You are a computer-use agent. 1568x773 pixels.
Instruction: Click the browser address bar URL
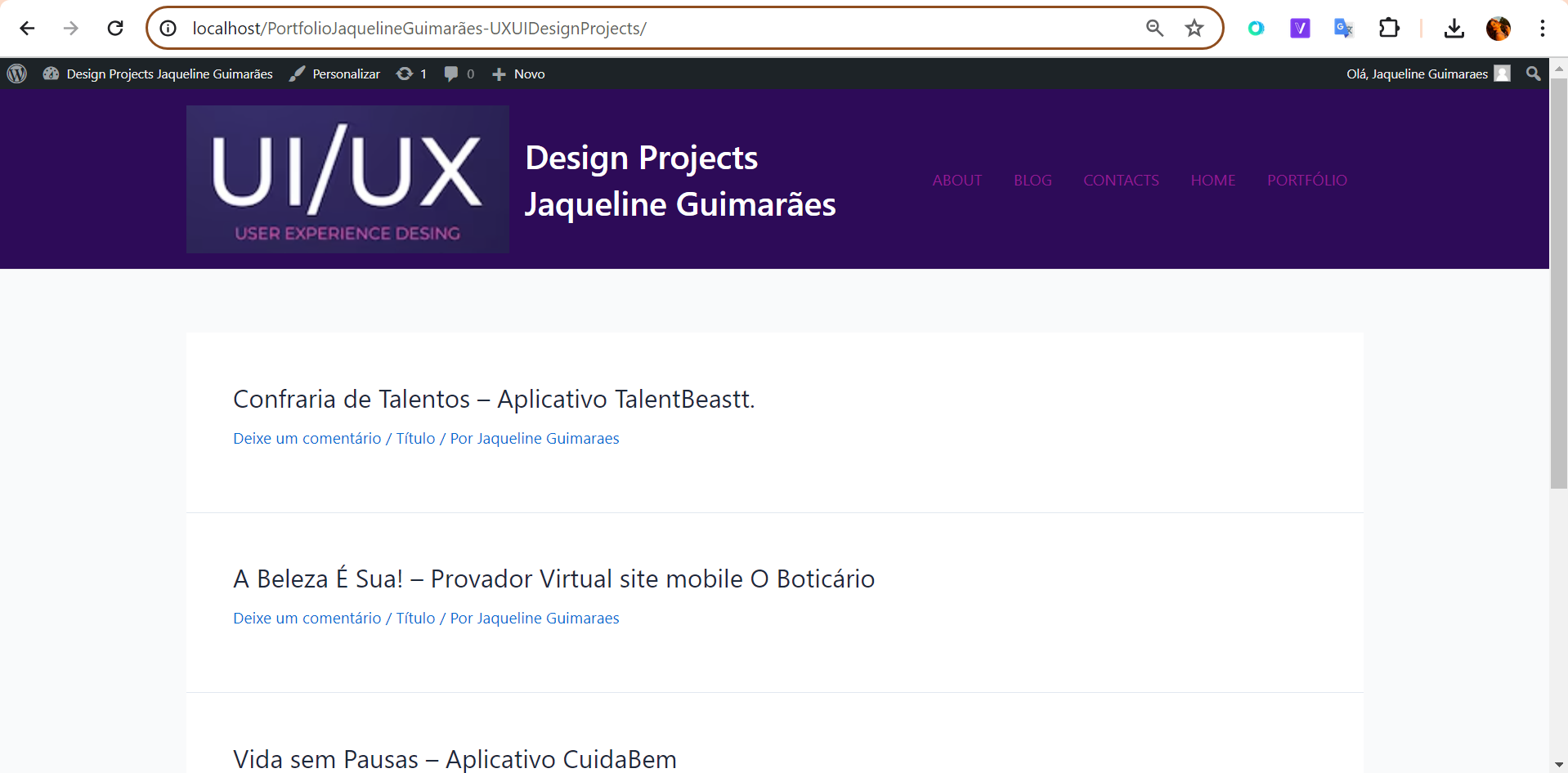pyautogui.click(x=419, y=29)
